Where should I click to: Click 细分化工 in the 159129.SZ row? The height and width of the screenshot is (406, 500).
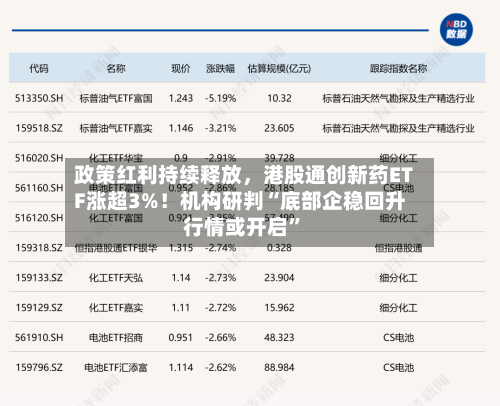(398, 308)
